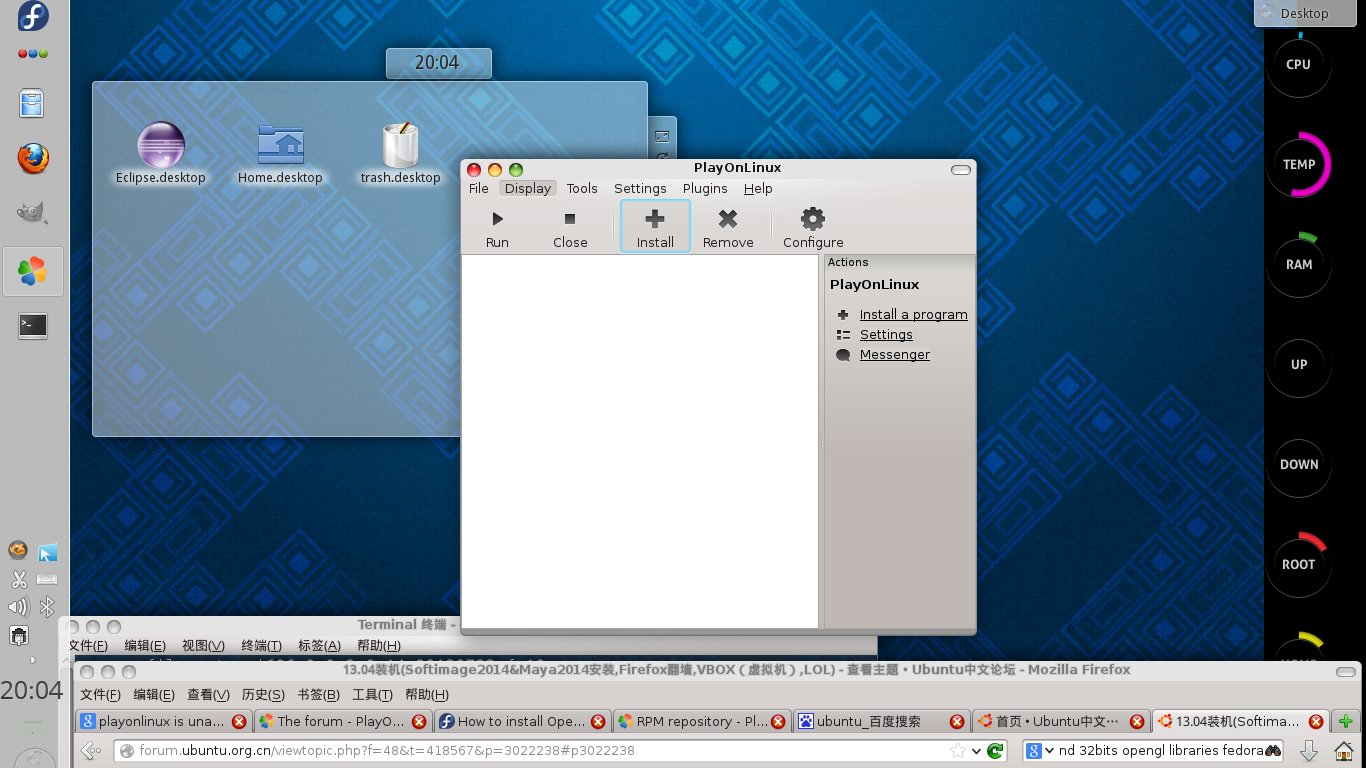Open the file cabinet icon in left panel
1366x768 pixels.
pyautogui.click(x=33, y=104)
